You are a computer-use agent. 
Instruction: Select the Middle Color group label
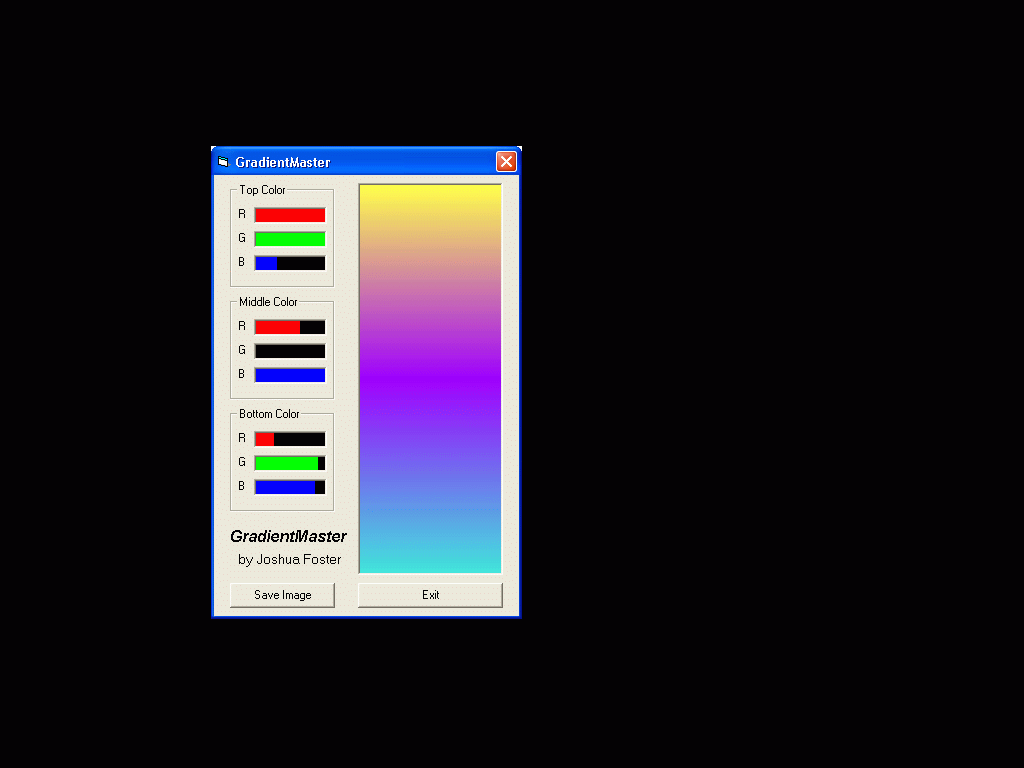(x=268, y=302)
